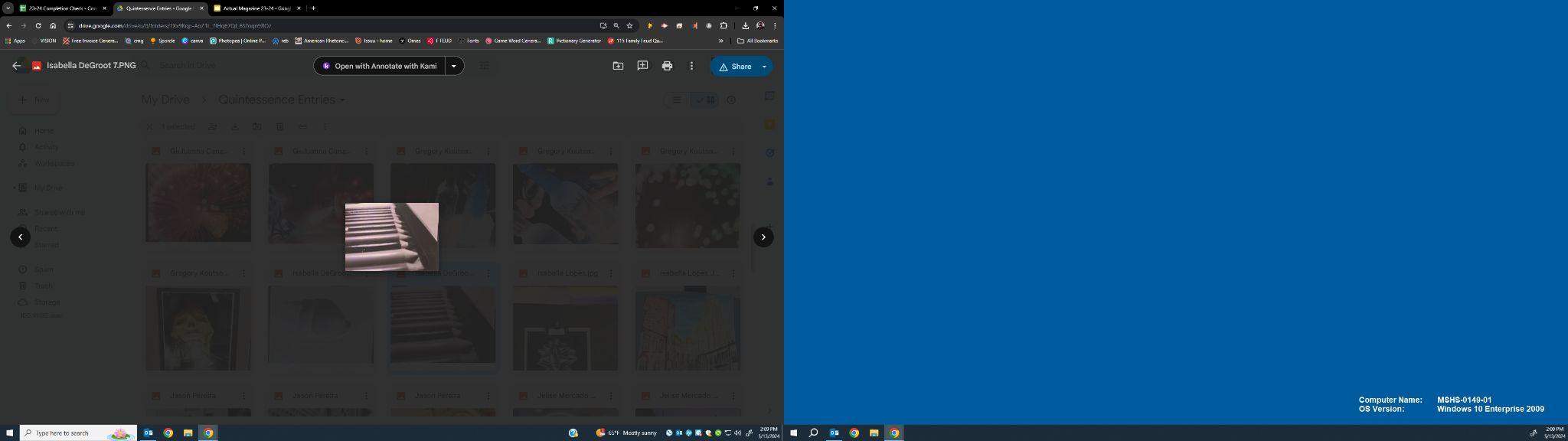This screenshot has width=1568, height=441.
Task: Click the blue Share button
Action: [734, 67]
